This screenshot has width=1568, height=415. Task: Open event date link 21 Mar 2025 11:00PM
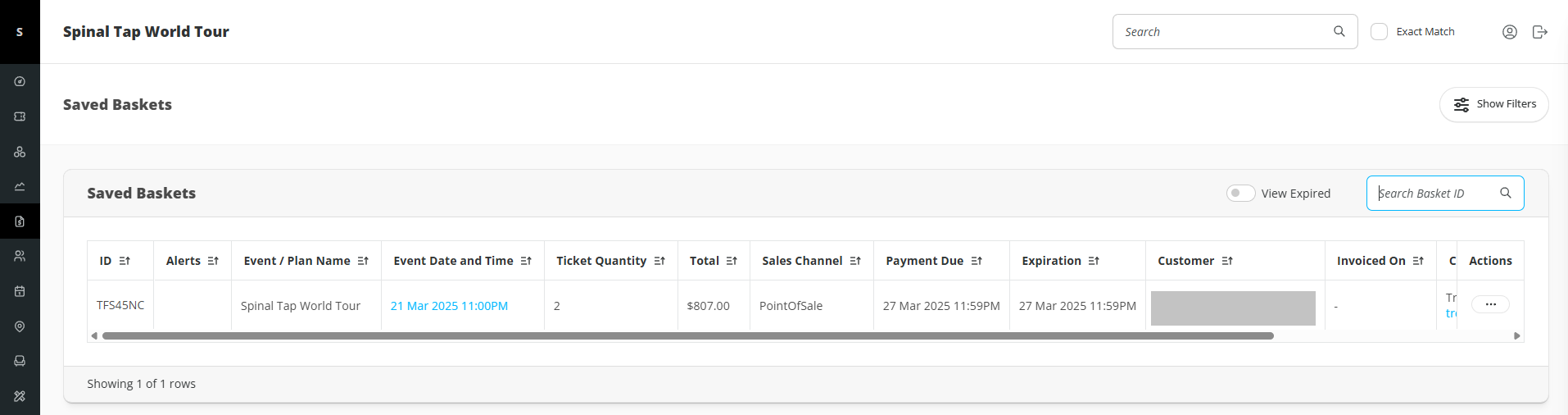449,306
